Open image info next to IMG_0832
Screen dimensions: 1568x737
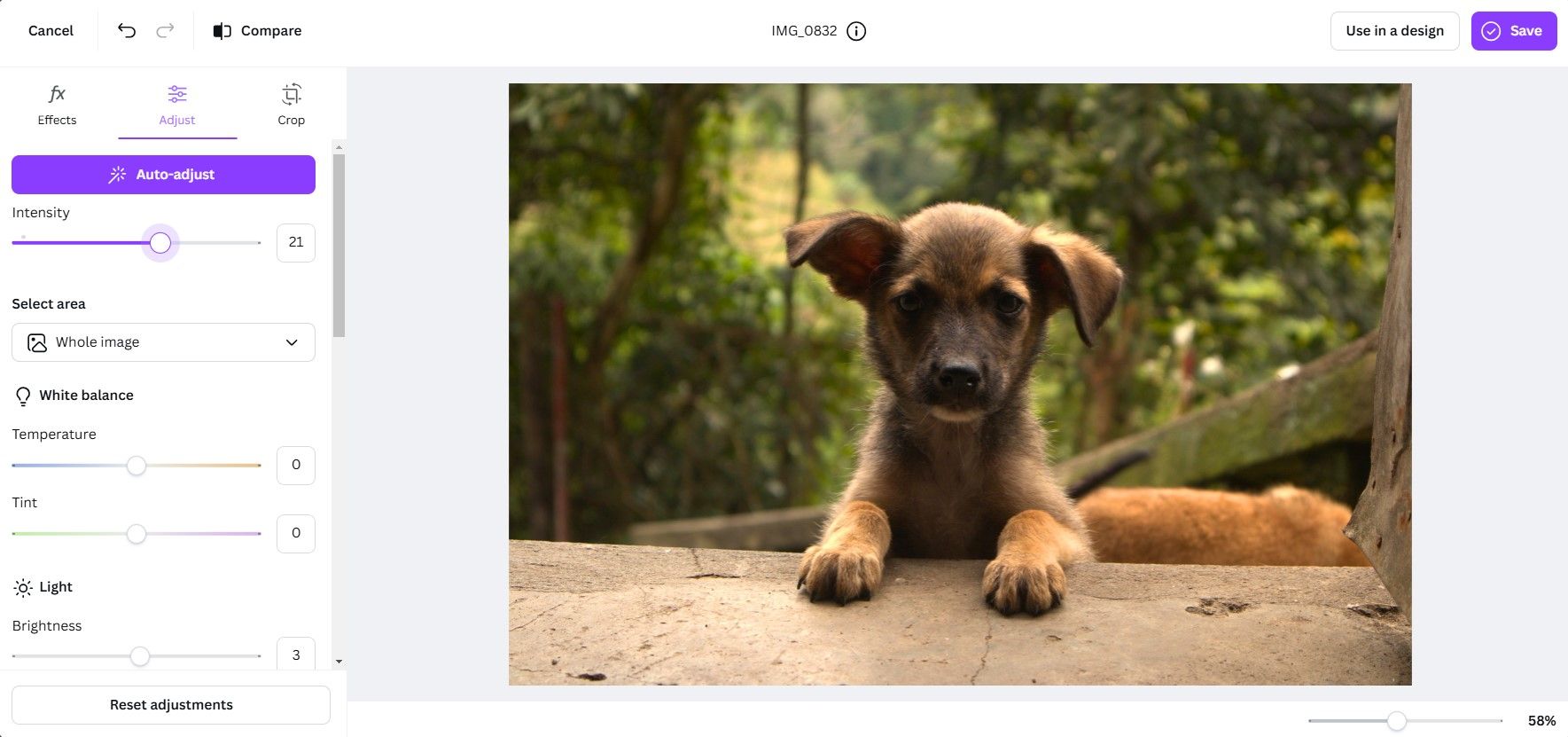(x=856, y=31)
